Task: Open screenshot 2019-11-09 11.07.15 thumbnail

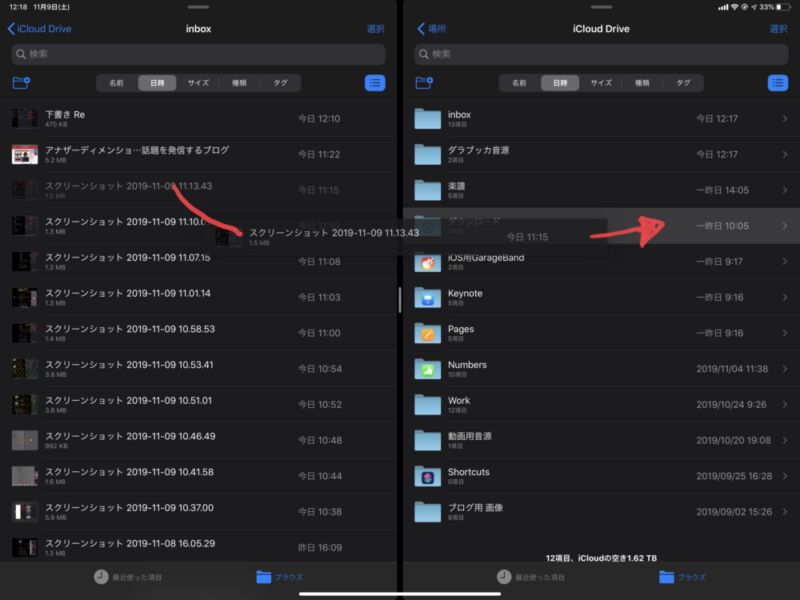Action: pyautogui.click(x=24, y=261)
